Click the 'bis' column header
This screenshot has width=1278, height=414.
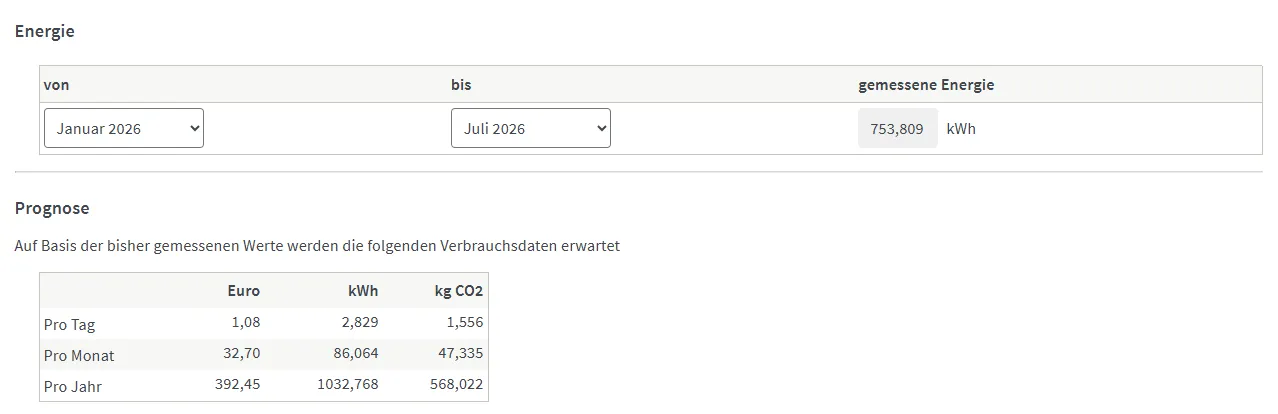[x=461, y=85]
